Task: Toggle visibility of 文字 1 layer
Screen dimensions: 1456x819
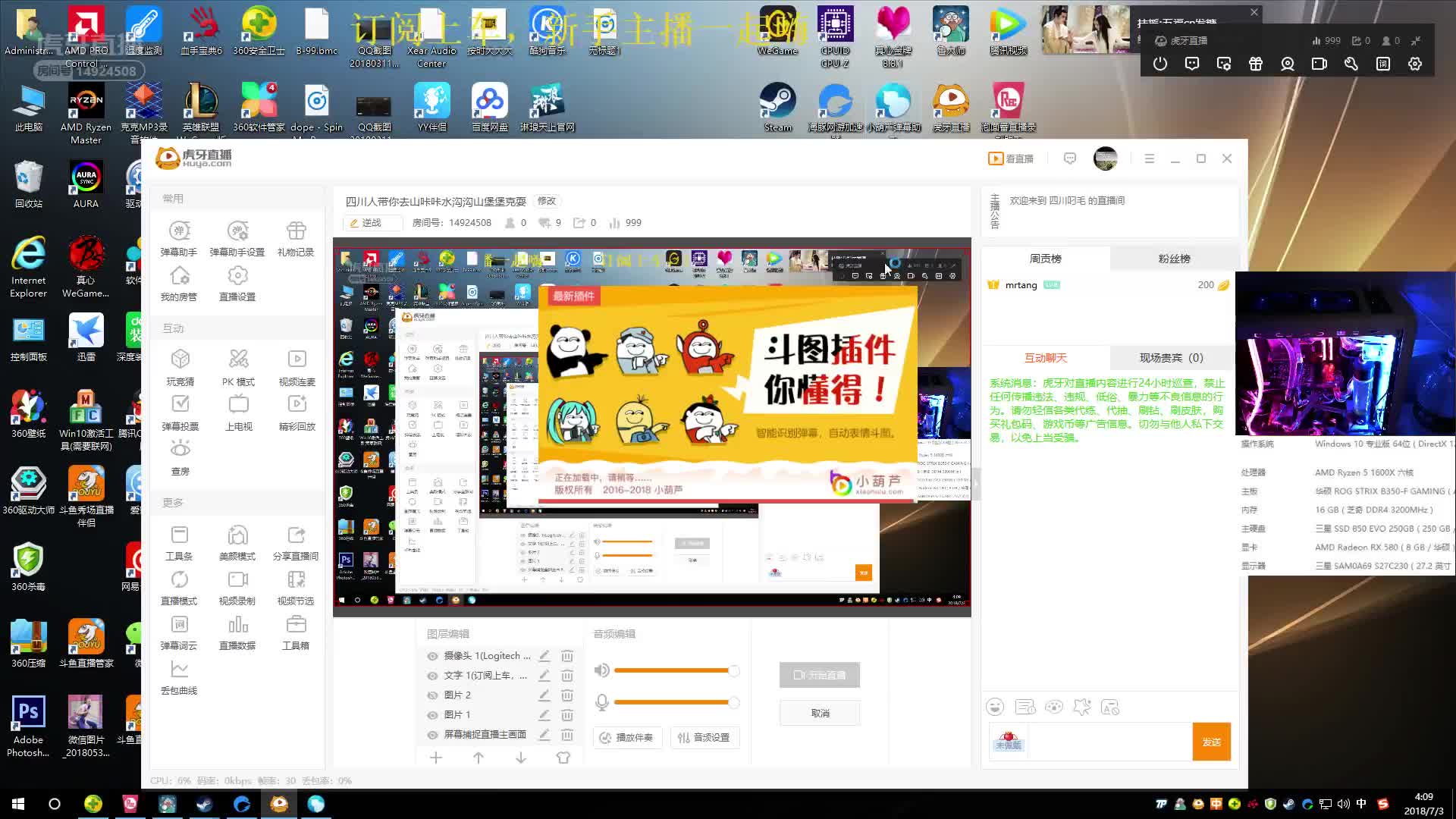Action: [432, 676]
